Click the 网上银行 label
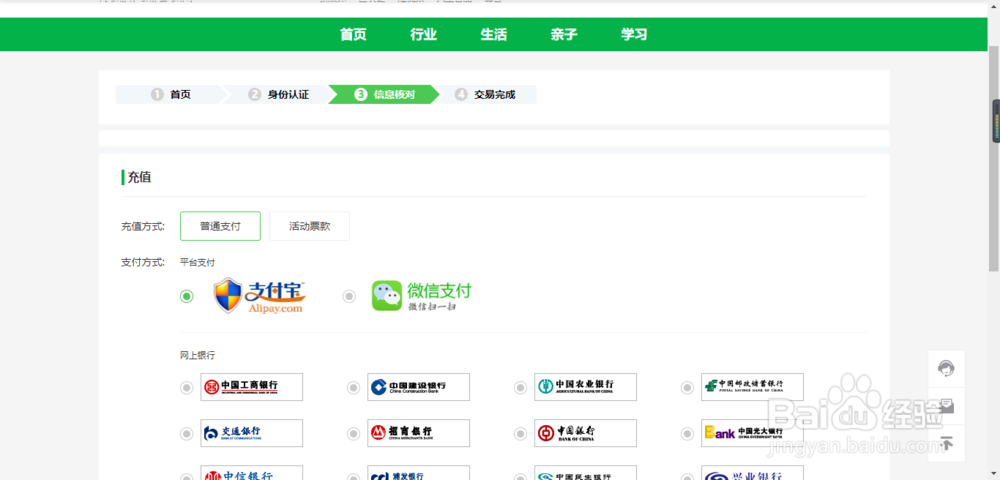The image size is (1000, 480). (198, 356)
